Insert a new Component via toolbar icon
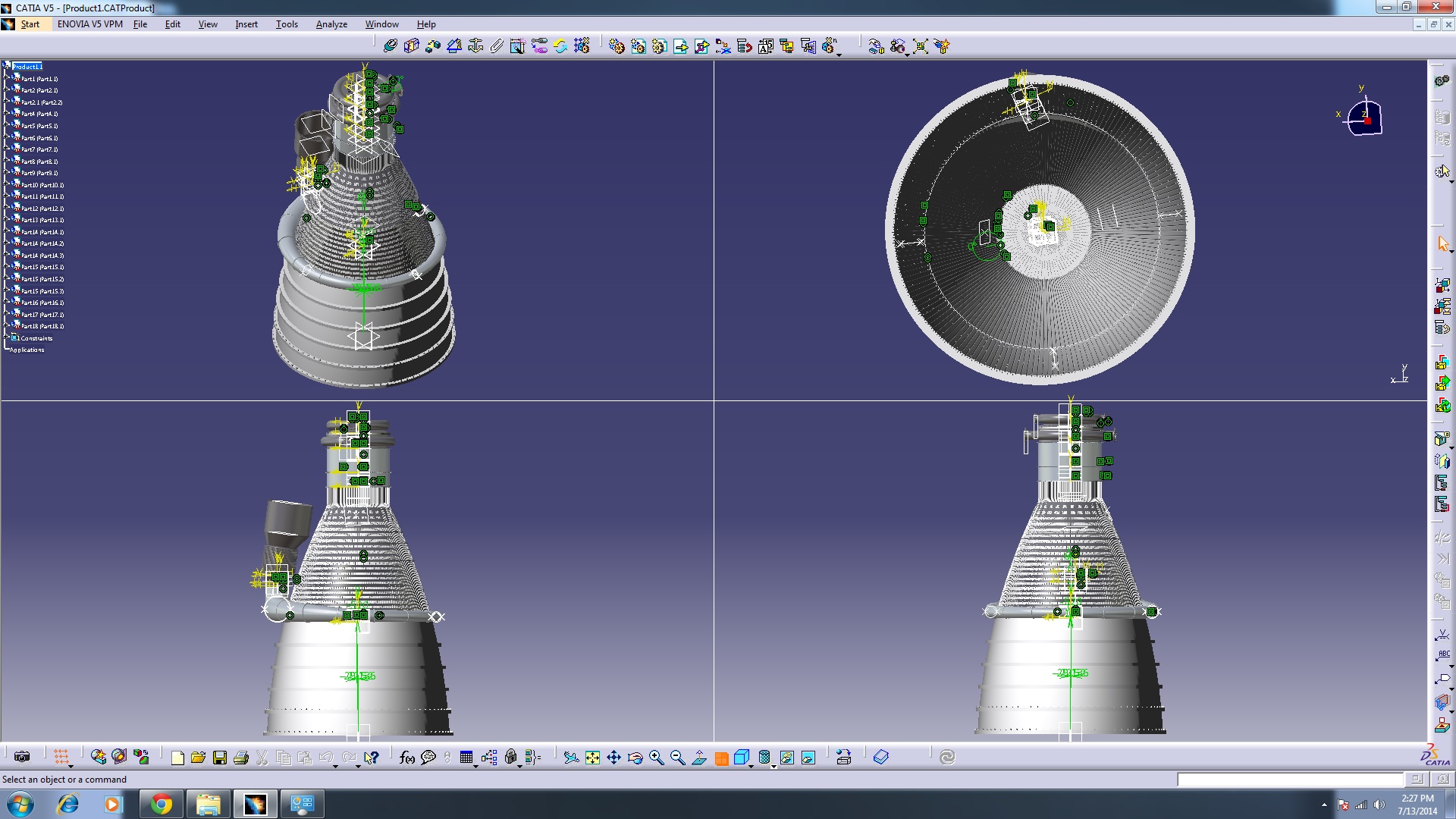This screenshot has width=1456, height=819. pyautogui.click(x=617, y=46)
